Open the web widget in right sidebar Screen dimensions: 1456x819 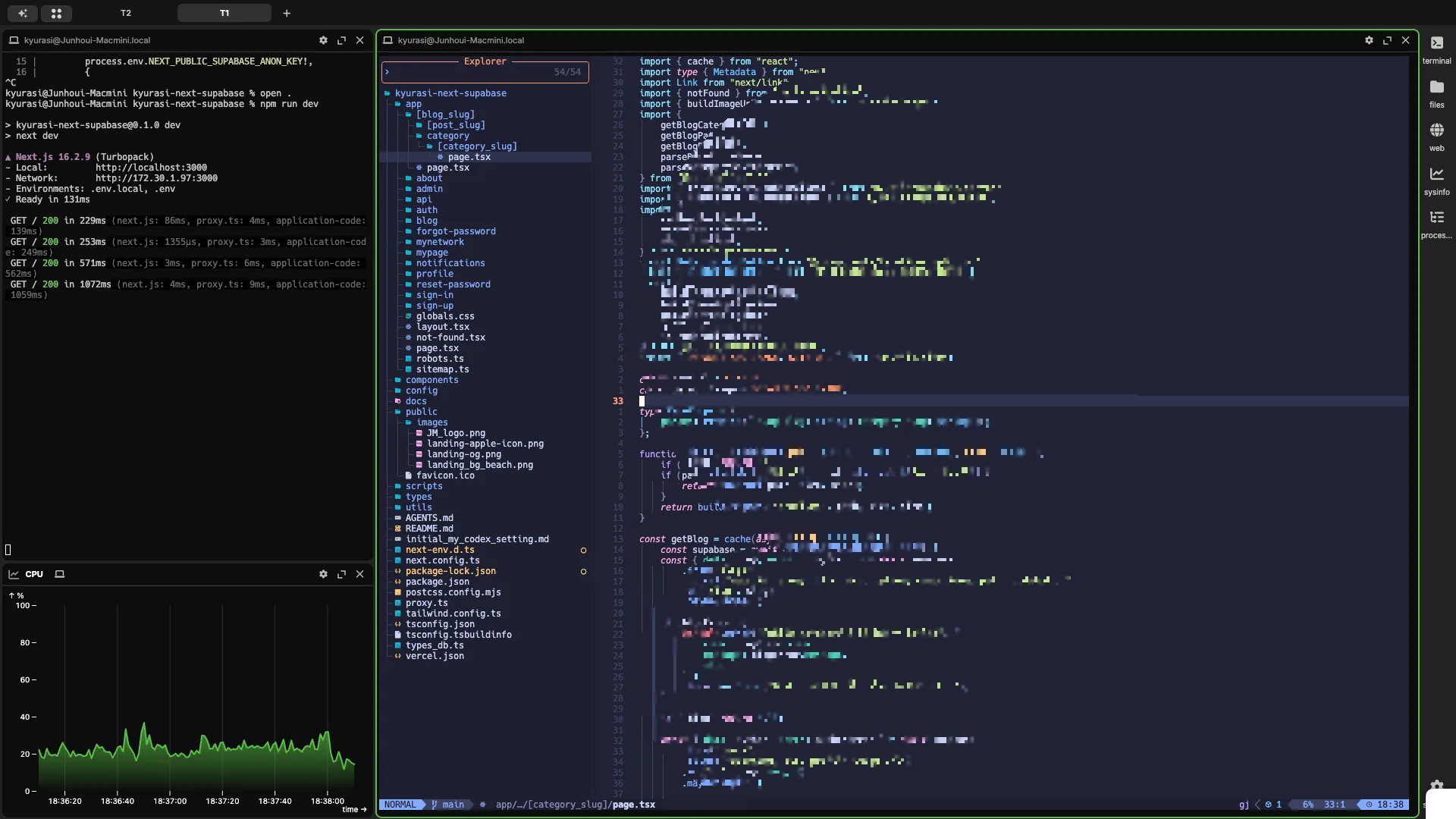(x=1436, y=137)
